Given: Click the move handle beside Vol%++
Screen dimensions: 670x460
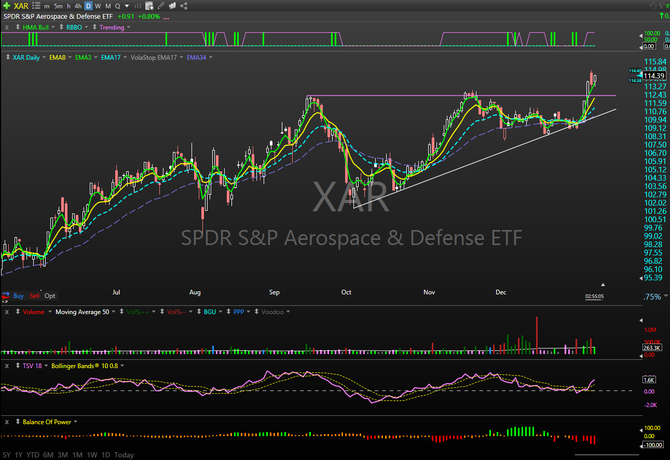Looking at the screenshot, I should (122, 312).
